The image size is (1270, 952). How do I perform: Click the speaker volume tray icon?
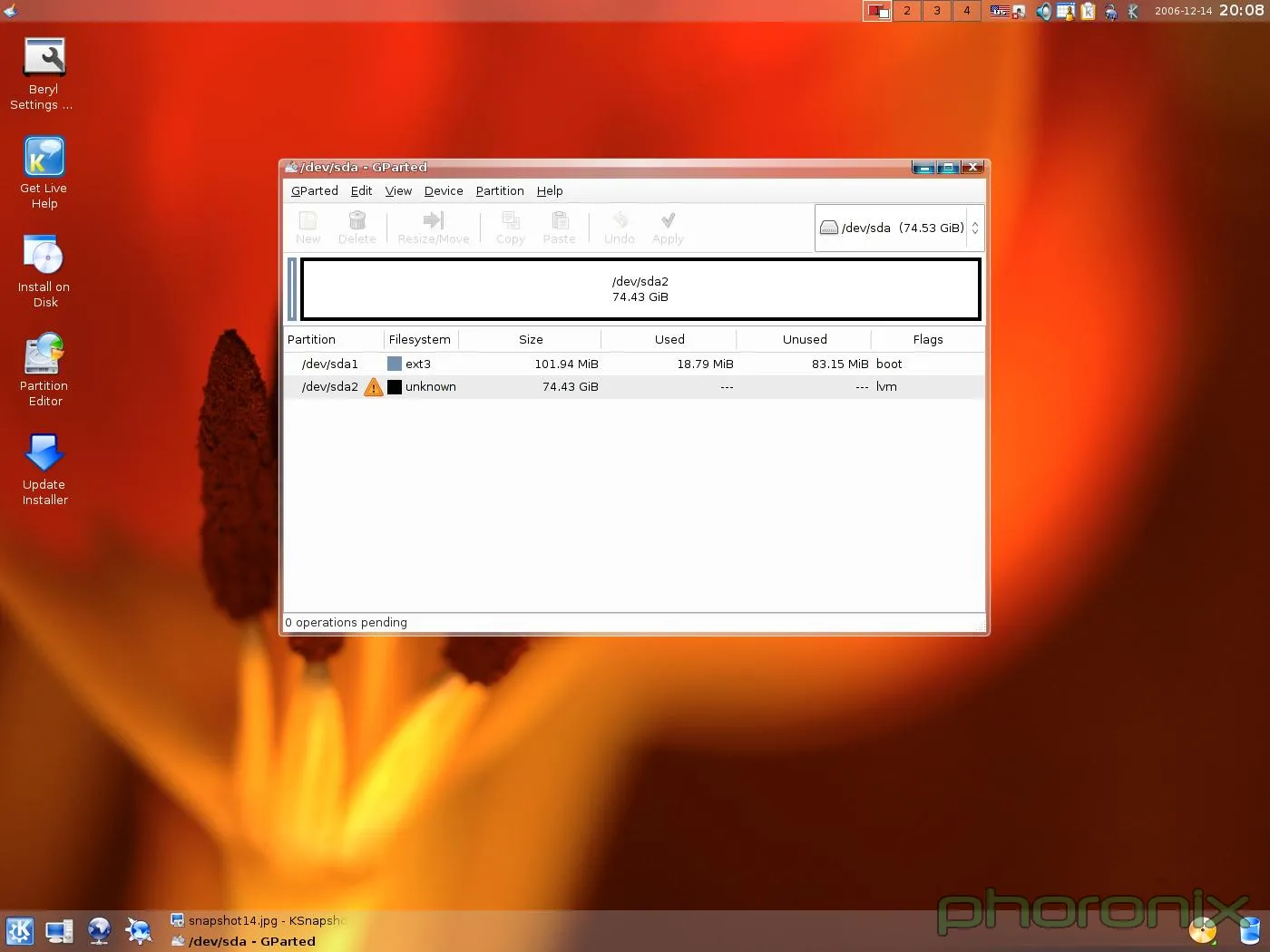(x=1043, y=12)
